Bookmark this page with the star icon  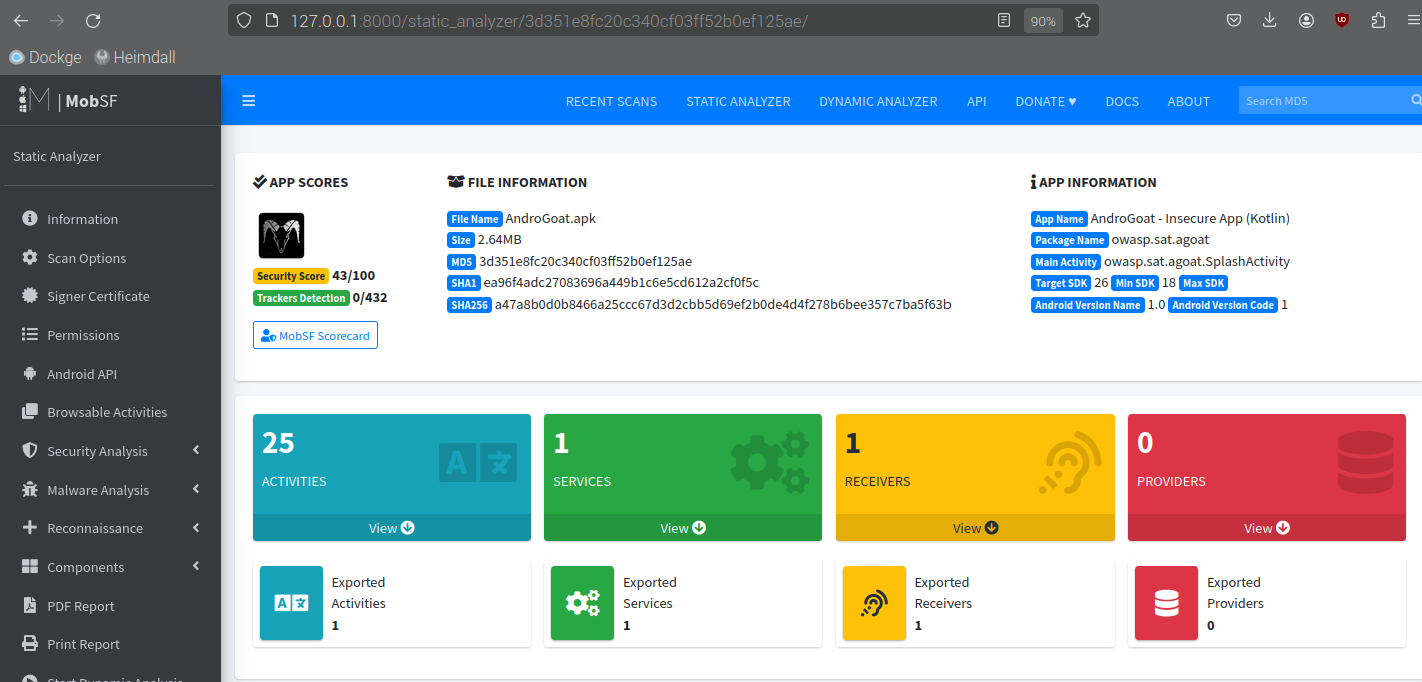pyautogui.click(x=1082, y=20)
